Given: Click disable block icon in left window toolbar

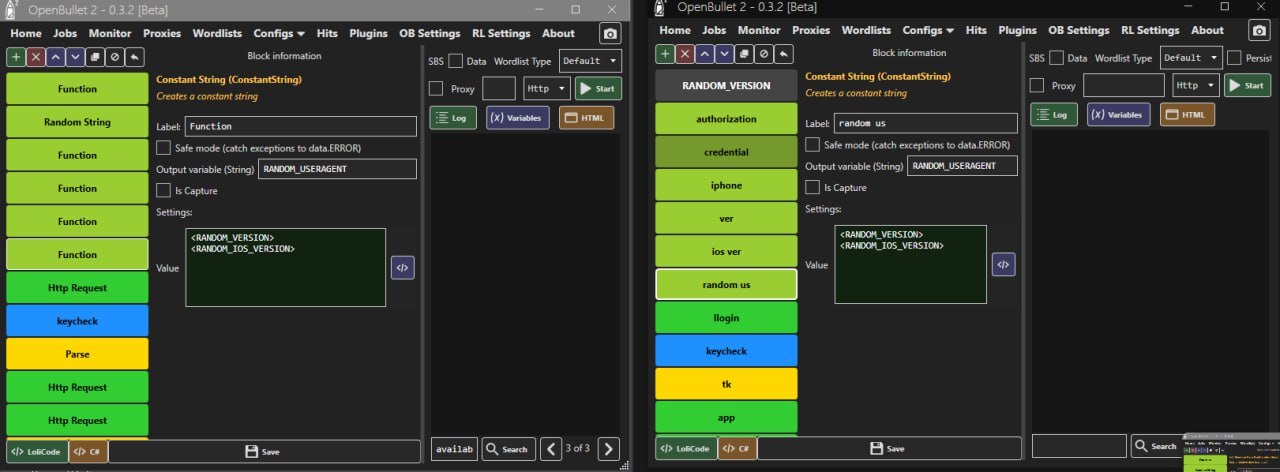Looking at the screenshot, I should pyautogui.click(x=115, y=57).
